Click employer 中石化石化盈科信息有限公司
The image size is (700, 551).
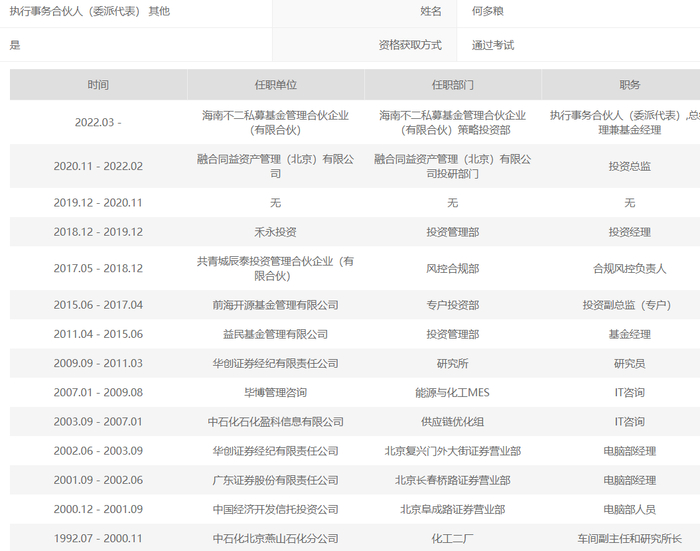click(275, 422)
